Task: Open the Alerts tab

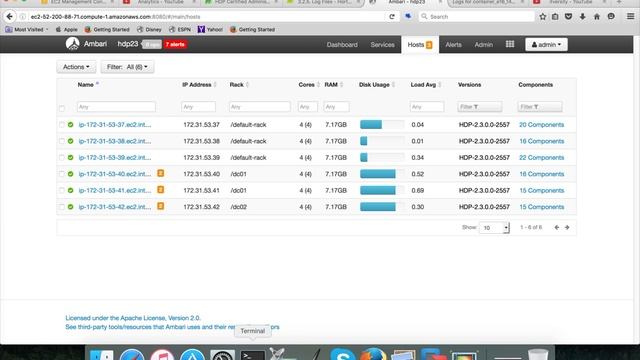Action: [x=453, y=44]
